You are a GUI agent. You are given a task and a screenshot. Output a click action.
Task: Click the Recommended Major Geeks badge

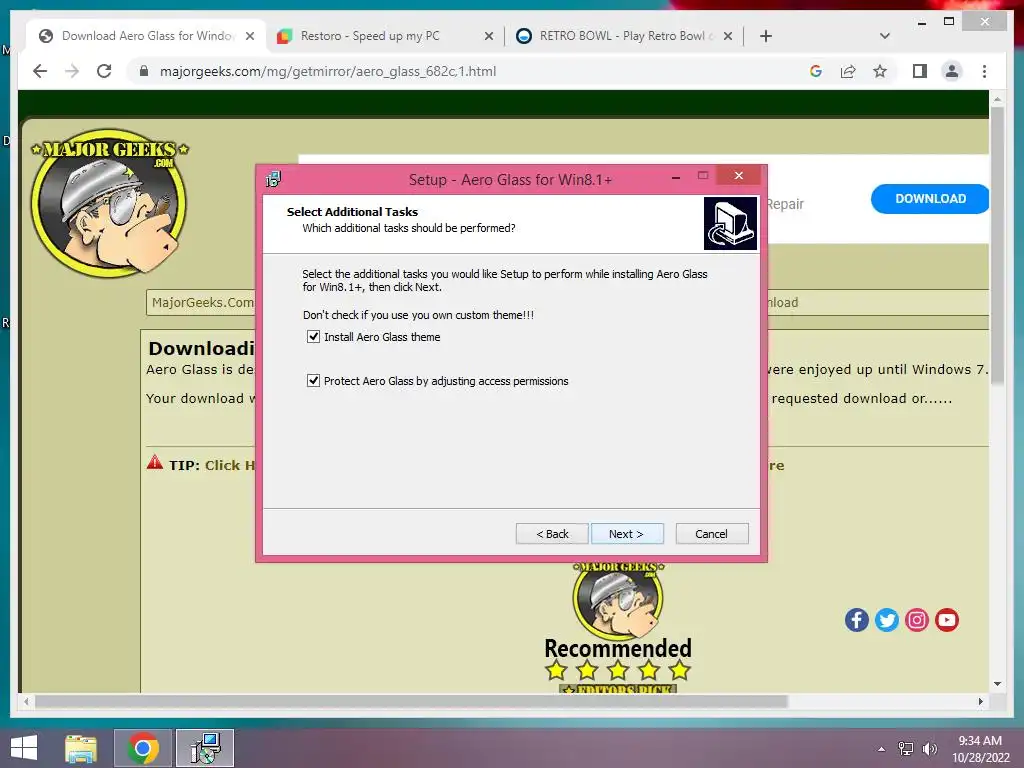tap(618, 627)
